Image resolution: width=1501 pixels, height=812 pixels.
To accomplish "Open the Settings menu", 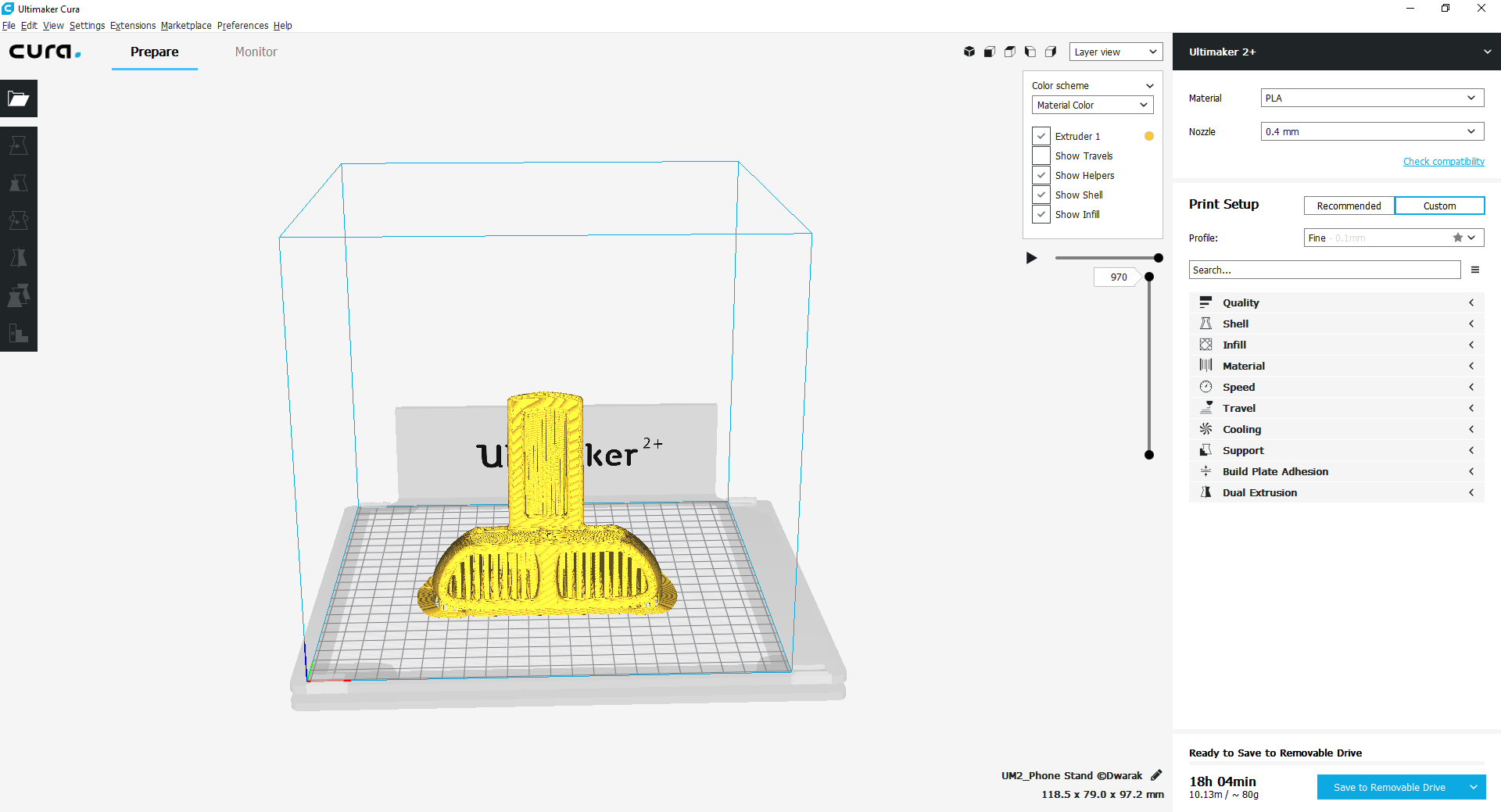I will (x=87, y=25).
